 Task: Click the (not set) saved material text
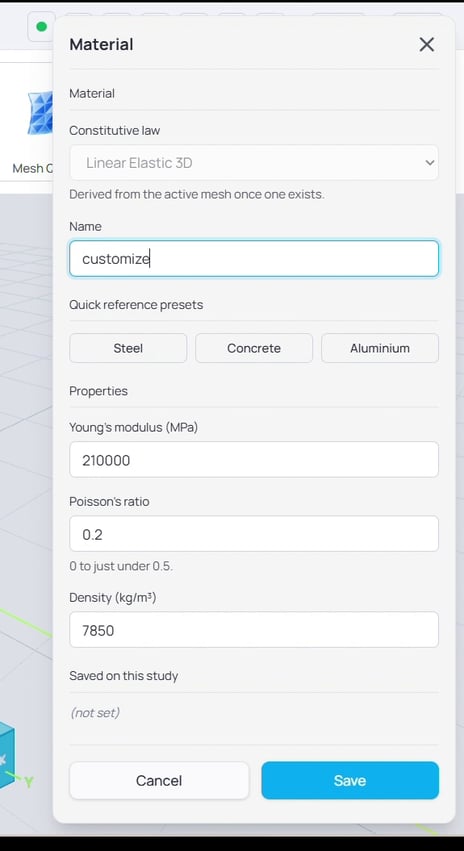click(94, 713)
